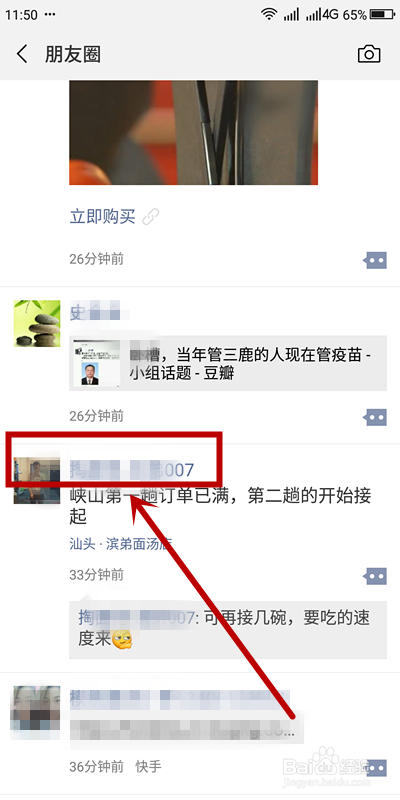Screen dimensions: 400x800
Task: Open 汕头 · 滨弟面汤店 location link
Action: pyautogui.click(x=120, y=544)
